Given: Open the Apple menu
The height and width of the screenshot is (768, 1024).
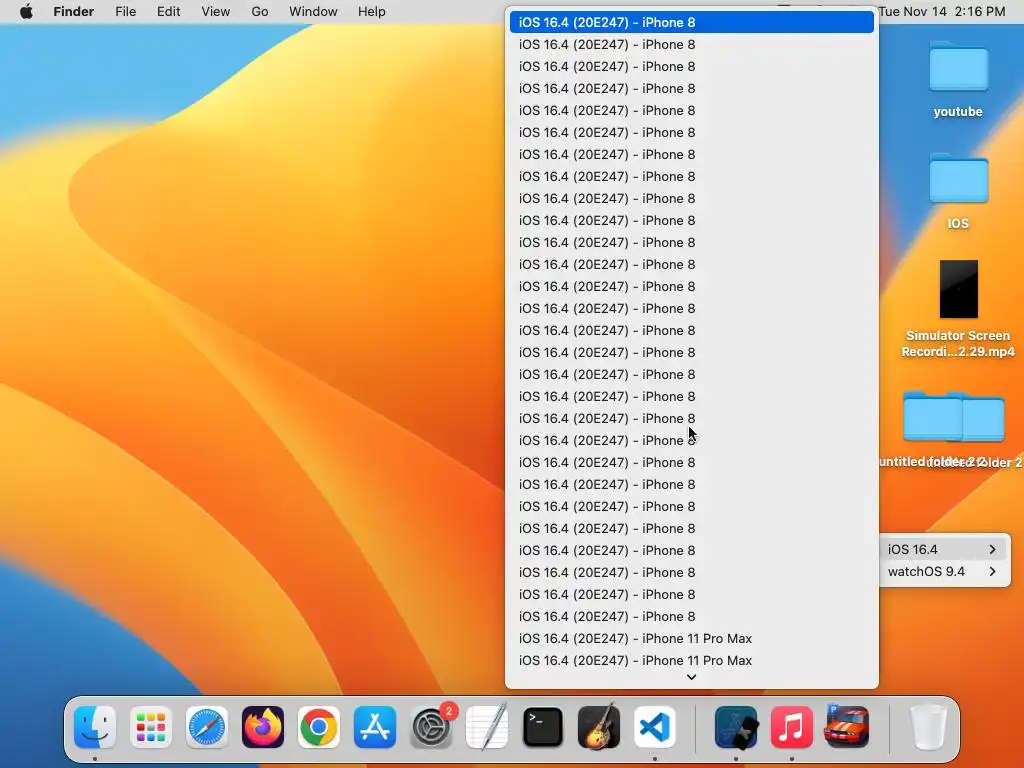Looking at the screenshot, I should click(26, 11).
